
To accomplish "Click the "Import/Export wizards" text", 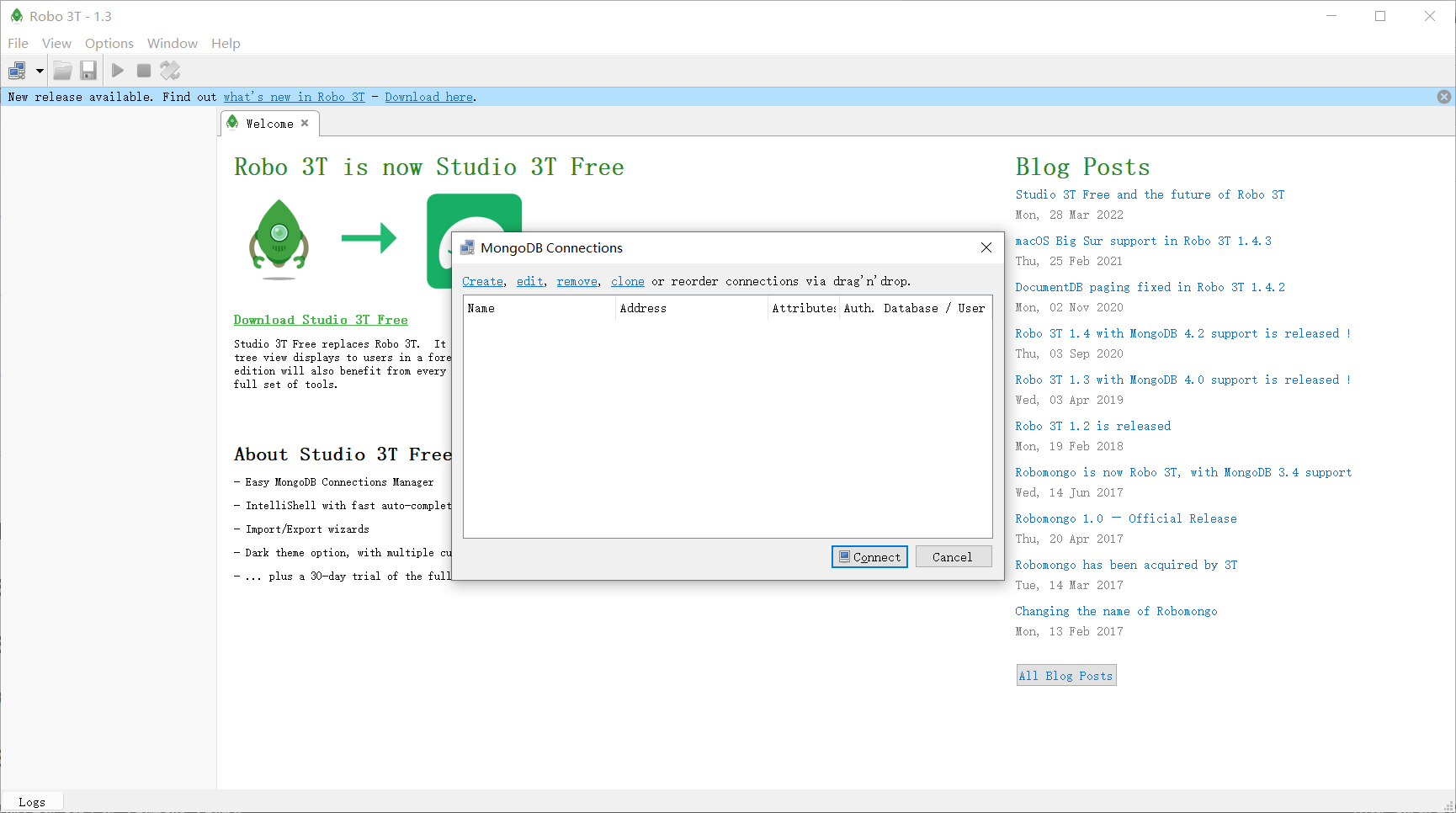I will tap(307, 529).
